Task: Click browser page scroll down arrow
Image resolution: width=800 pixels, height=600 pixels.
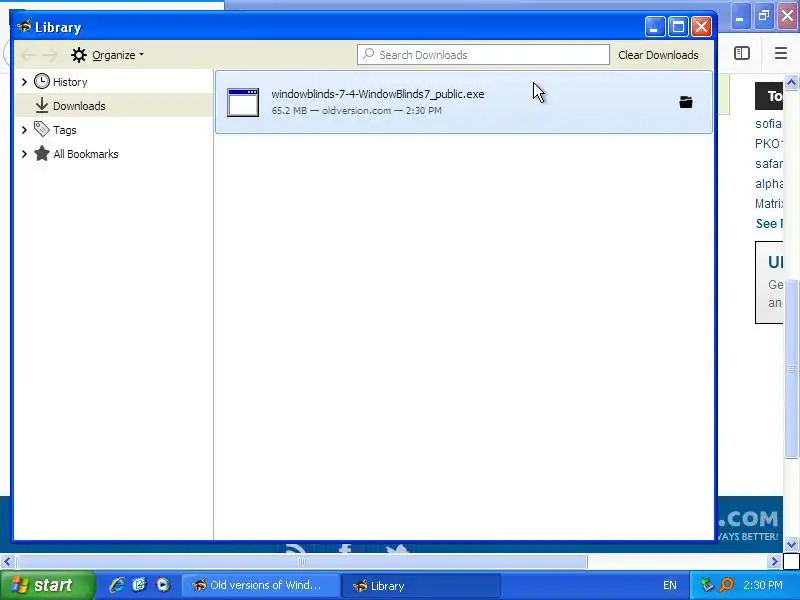Action: click(x=791, y=544)
